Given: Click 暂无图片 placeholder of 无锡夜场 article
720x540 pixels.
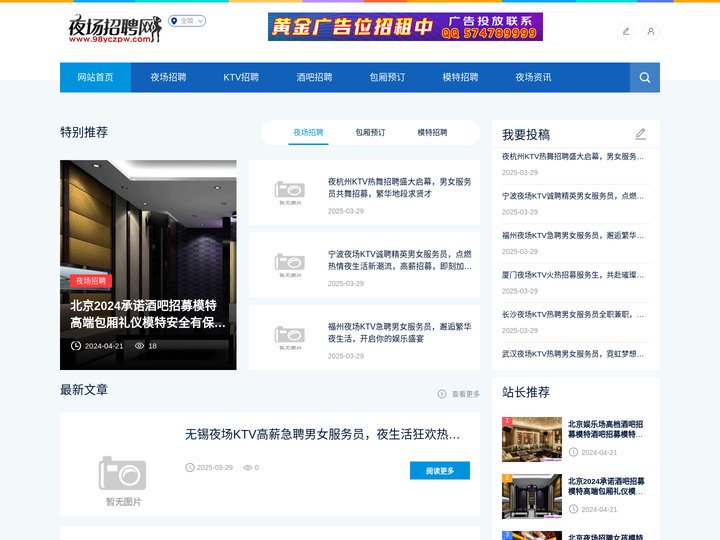Looking at the screenshot, I should click(x=123, y=481).
